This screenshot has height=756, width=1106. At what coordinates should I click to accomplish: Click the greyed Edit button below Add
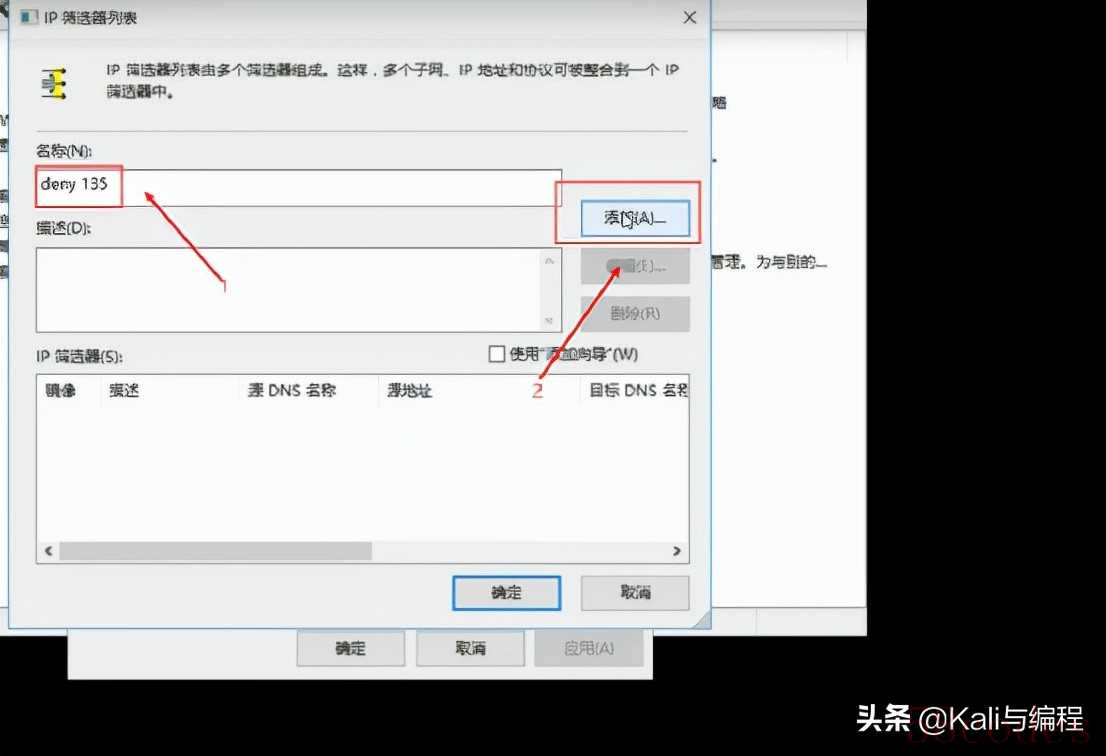[x=635, y=266]
